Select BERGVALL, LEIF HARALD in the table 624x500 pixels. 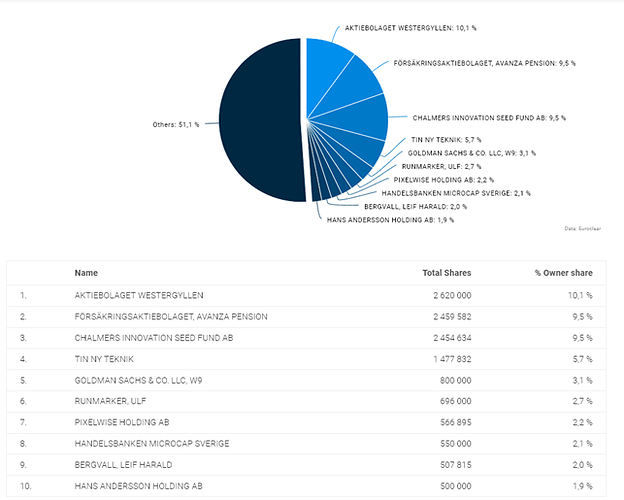(x=123, y=465)
